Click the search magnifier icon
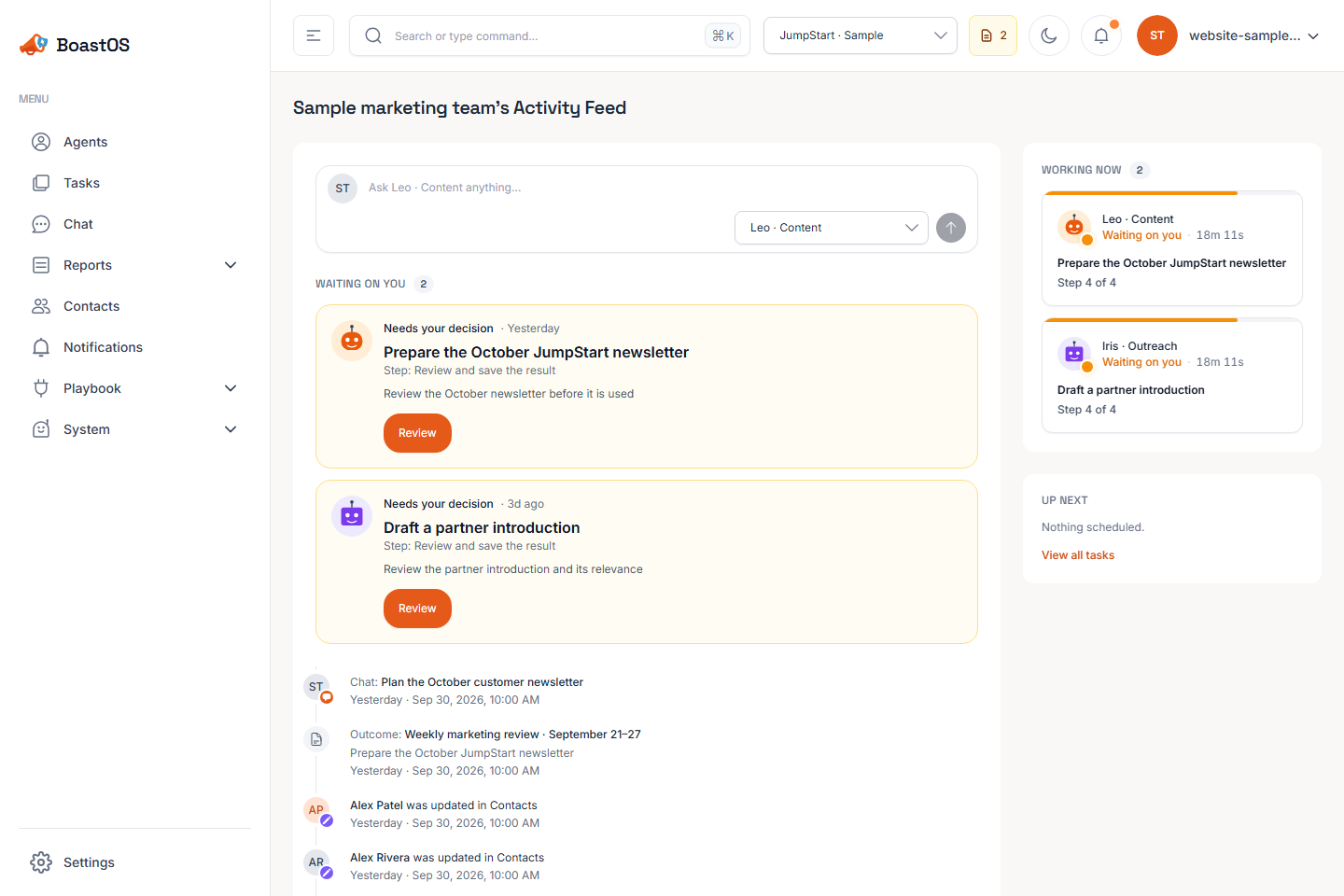 [x=373, y=35]
